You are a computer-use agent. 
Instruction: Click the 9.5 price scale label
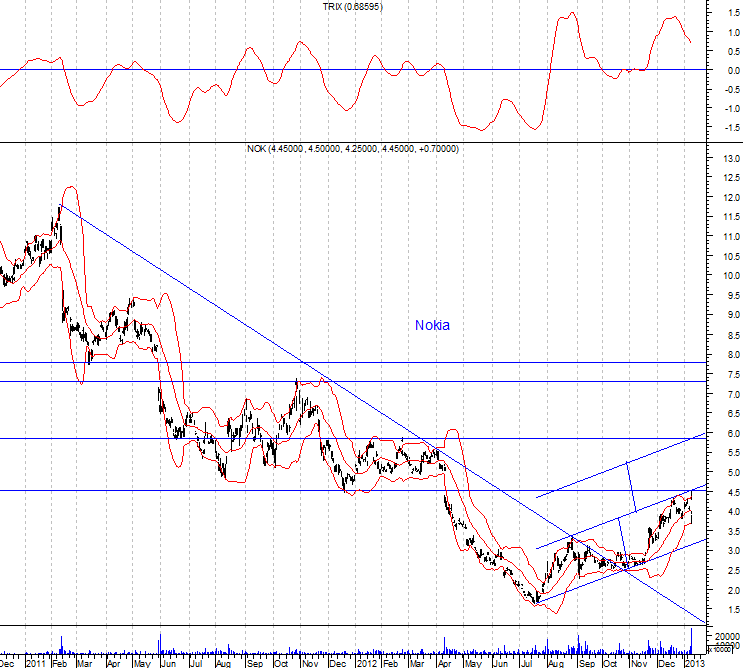click(x=734, y=296)
